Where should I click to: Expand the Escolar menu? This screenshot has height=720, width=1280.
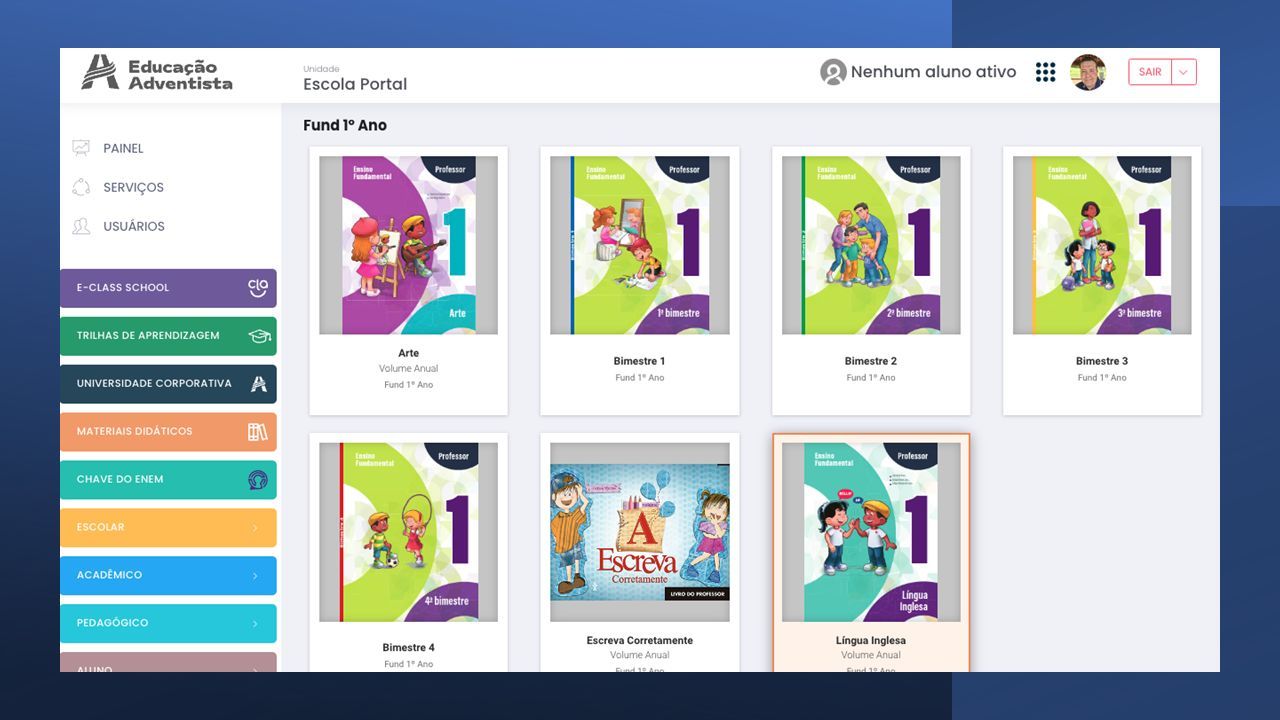(x=168, y=527)
